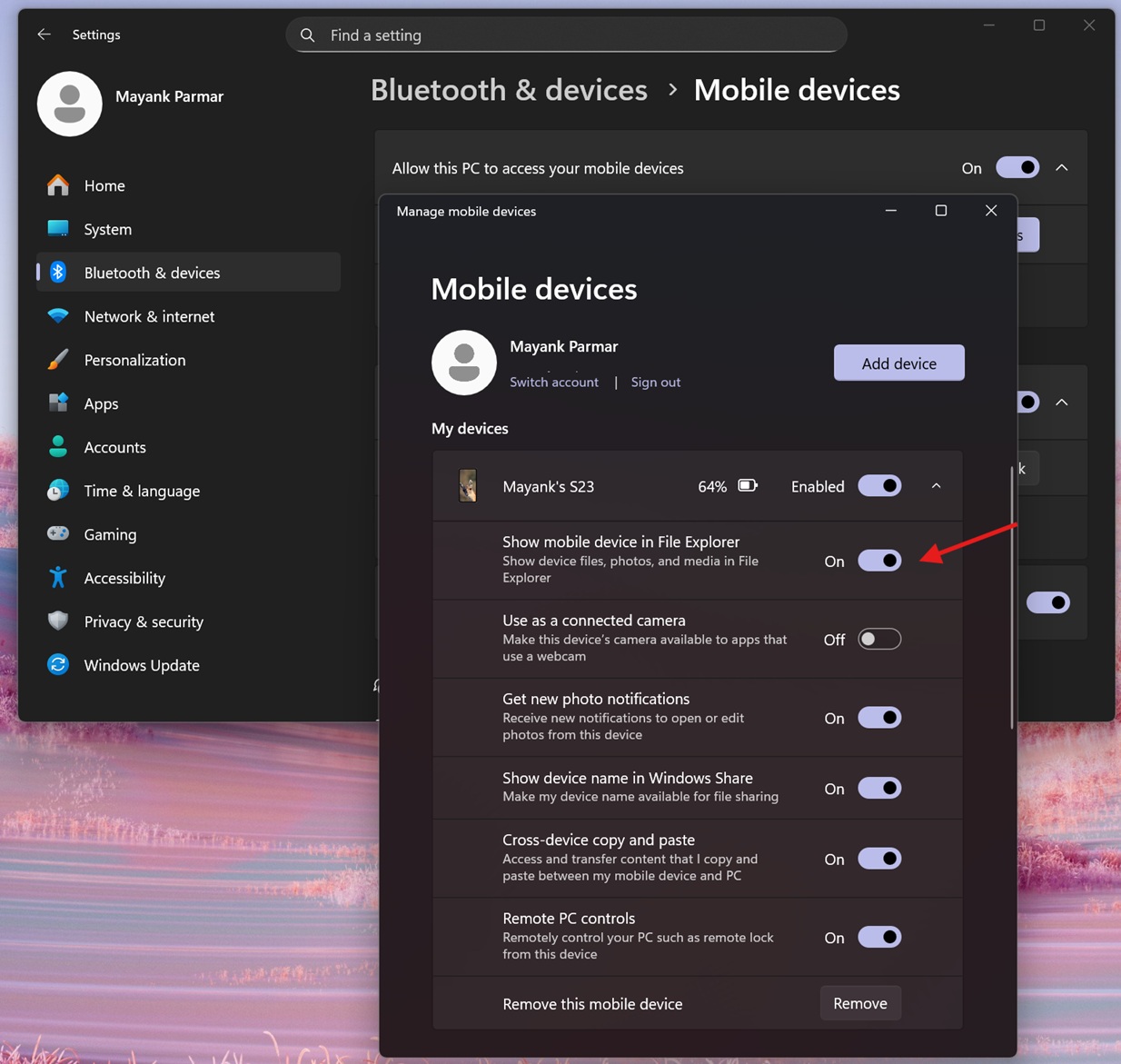
Task: Click the back arrow in Settings
Action: 44,34
